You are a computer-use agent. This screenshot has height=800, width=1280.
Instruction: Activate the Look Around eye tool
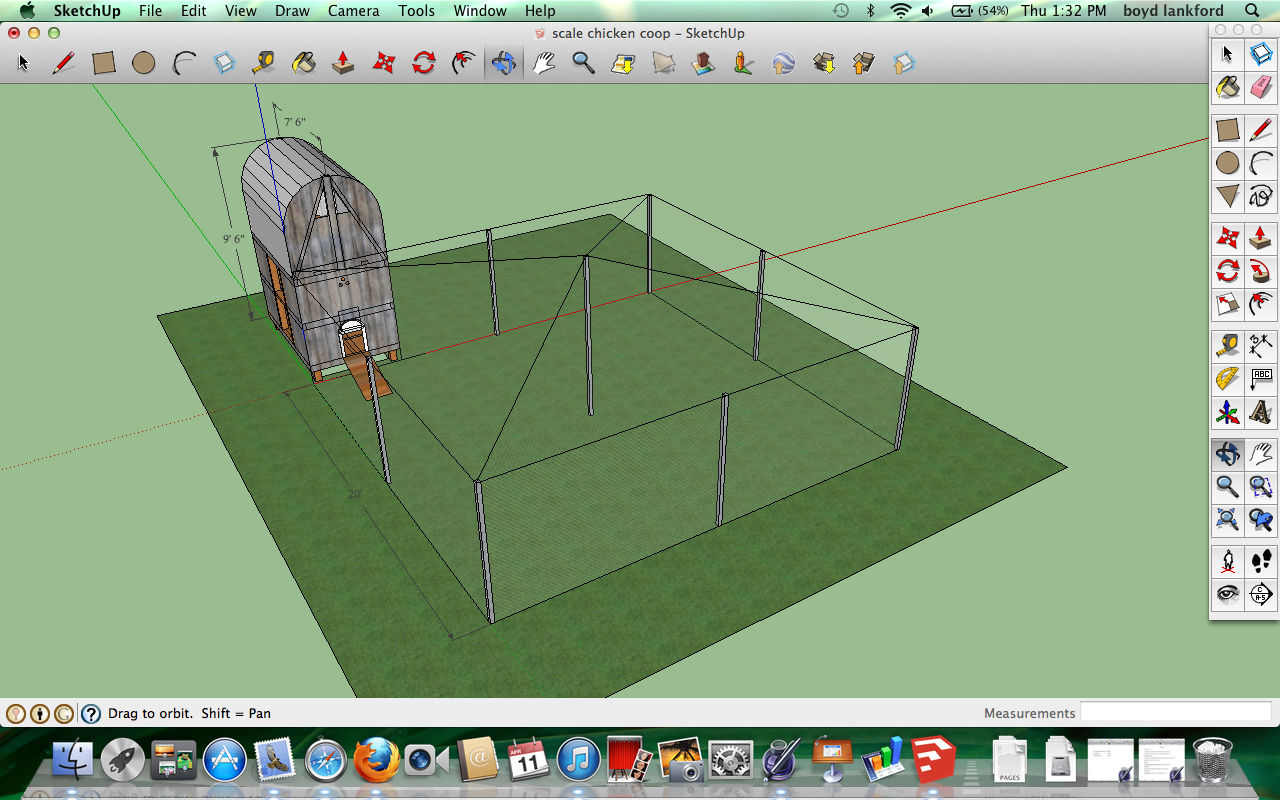point(1228,594)
